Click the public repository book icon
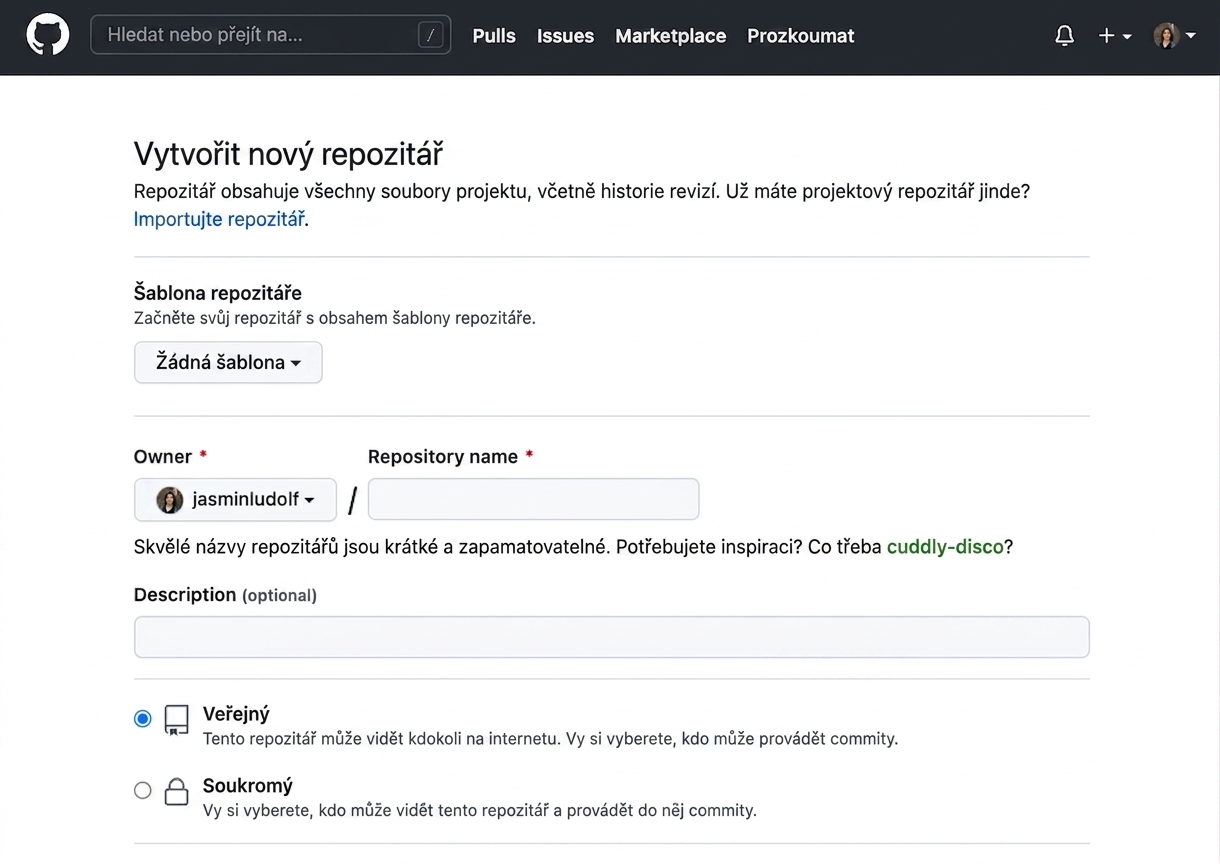Screen dimensions: 1220x864 pos(176,720)
